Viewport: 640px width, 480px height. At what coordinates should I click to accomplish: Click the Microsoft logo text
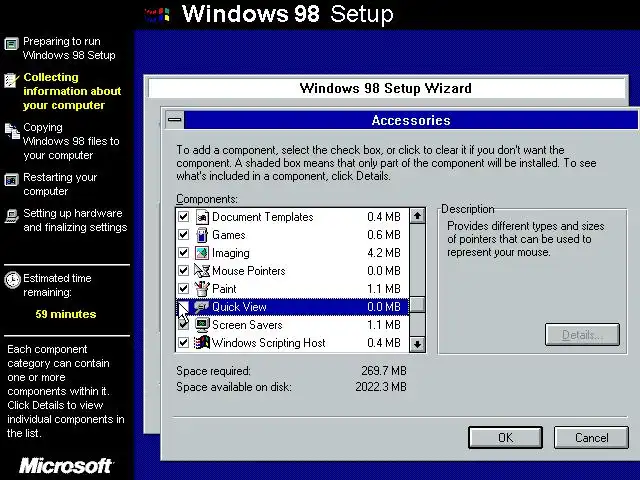click(66, 465)
